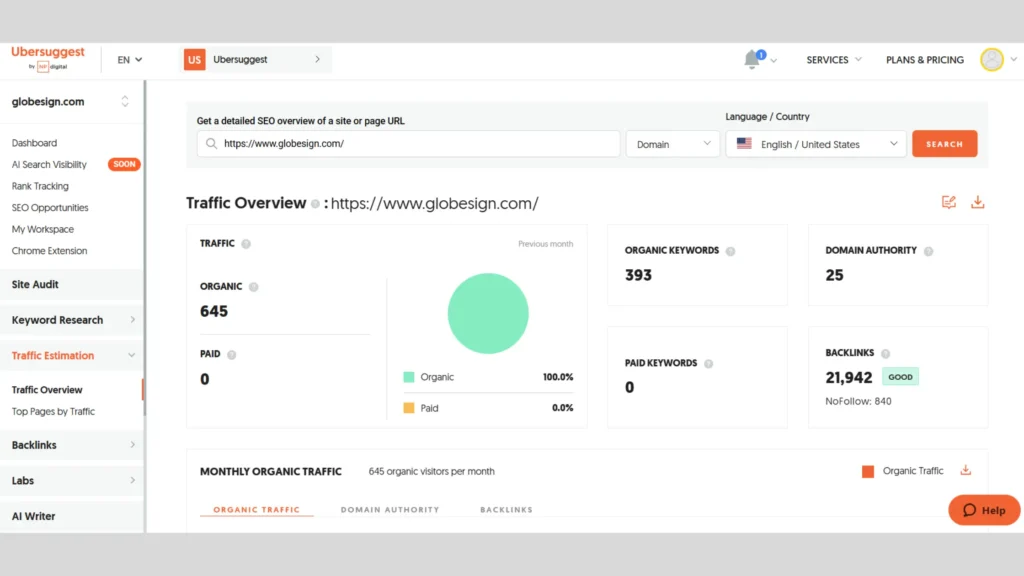This screenshot has height=576, width=1024.
Task: Click info icon after Traffic Overview title
Action: [315, 204]
